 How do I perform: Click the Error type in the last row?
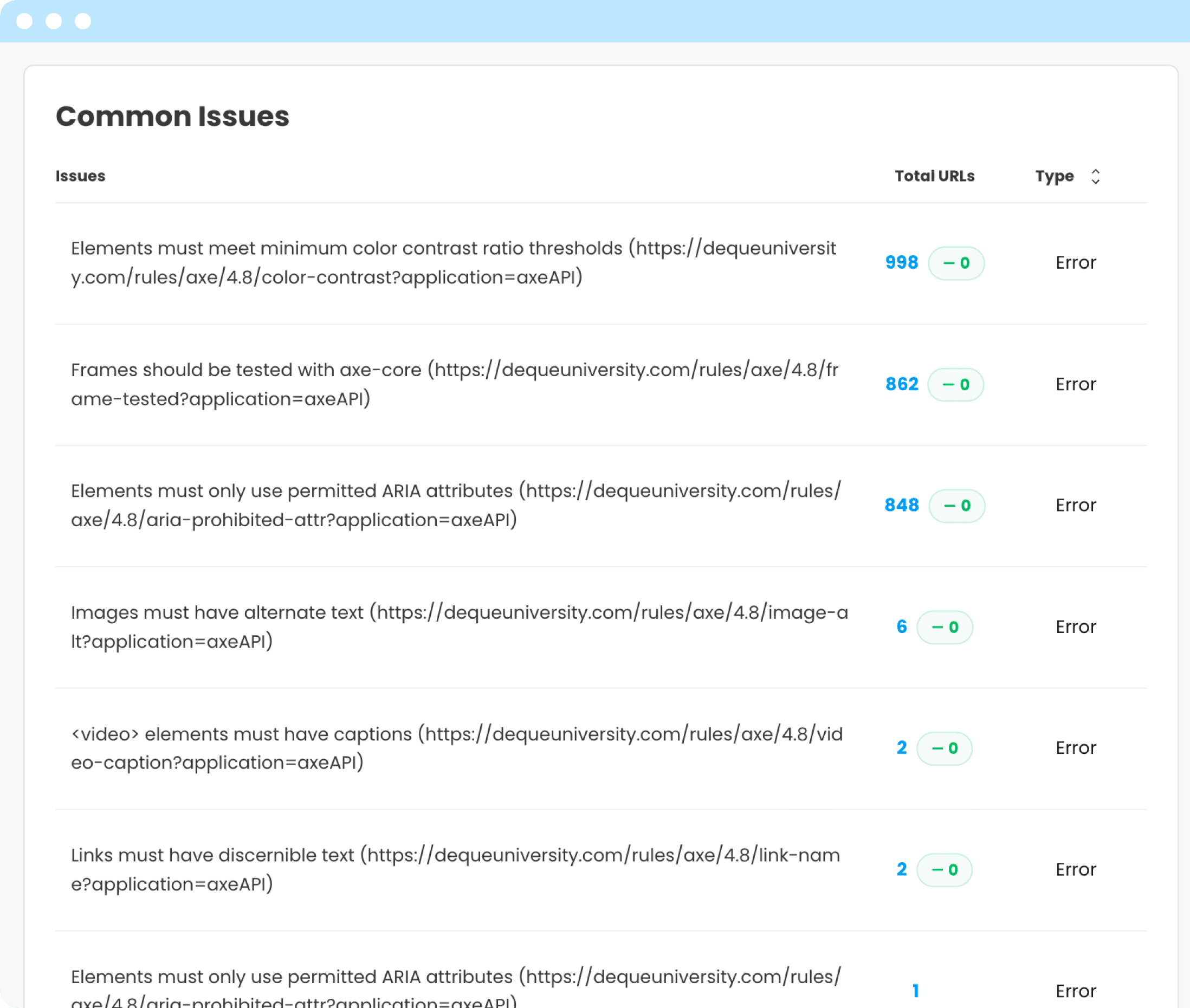1075,991
